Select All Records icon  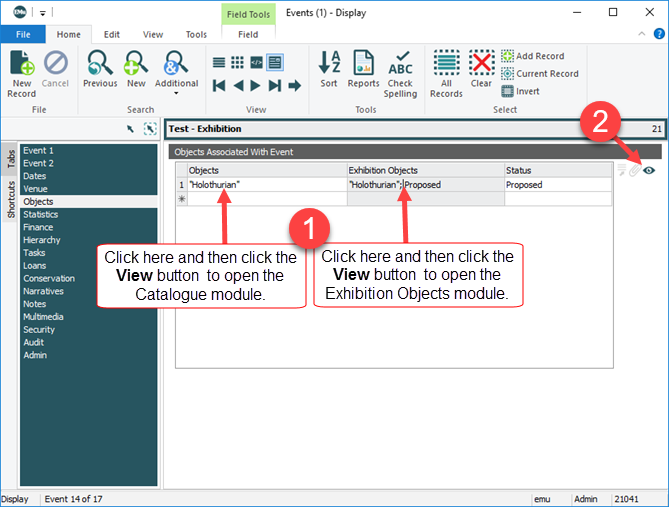click(x=446, y=74)
